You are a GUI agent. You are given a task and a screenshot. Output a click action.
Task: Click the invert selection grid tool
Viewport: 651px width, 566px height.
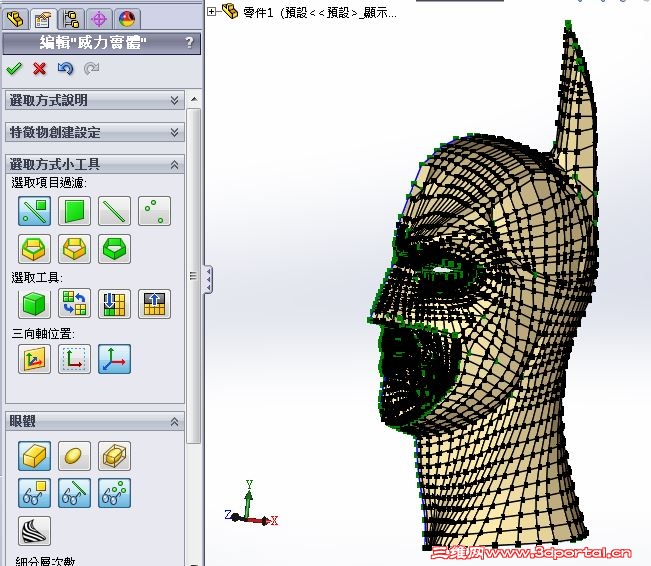coord(74,304)
